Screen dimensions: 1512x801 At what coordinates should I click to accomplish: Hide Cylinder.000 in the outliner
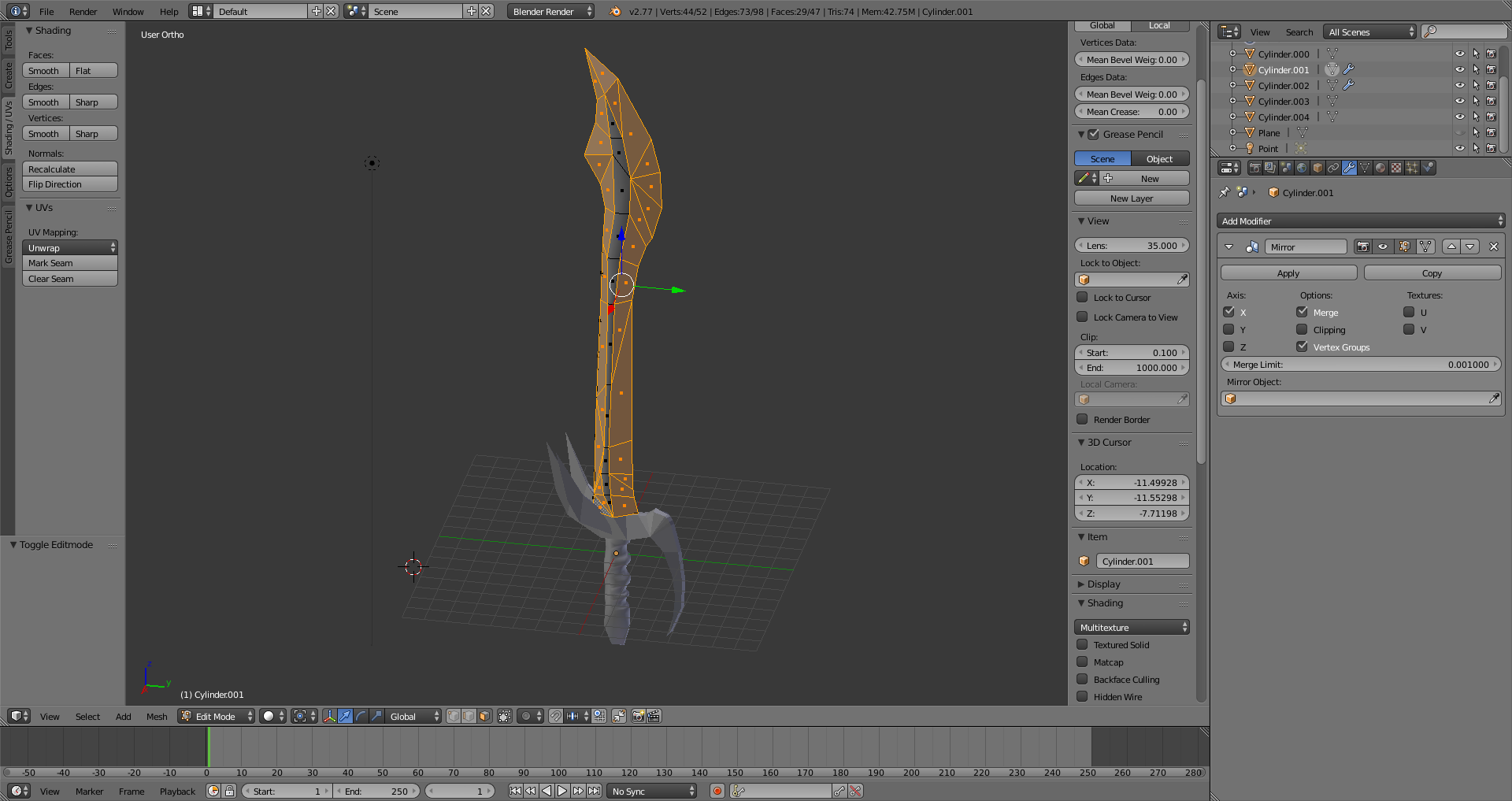point(1460,54)
